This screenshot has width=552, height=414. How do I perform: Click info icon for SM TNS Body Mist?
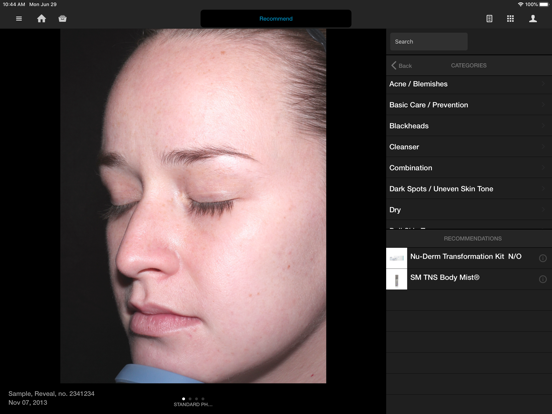[543, 279]
